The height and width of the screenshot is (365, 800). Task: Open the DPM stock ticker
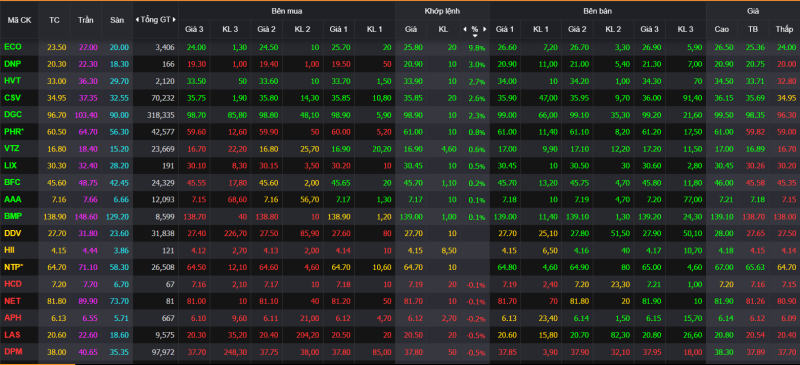pyautogui.click(x=12, y=352)
